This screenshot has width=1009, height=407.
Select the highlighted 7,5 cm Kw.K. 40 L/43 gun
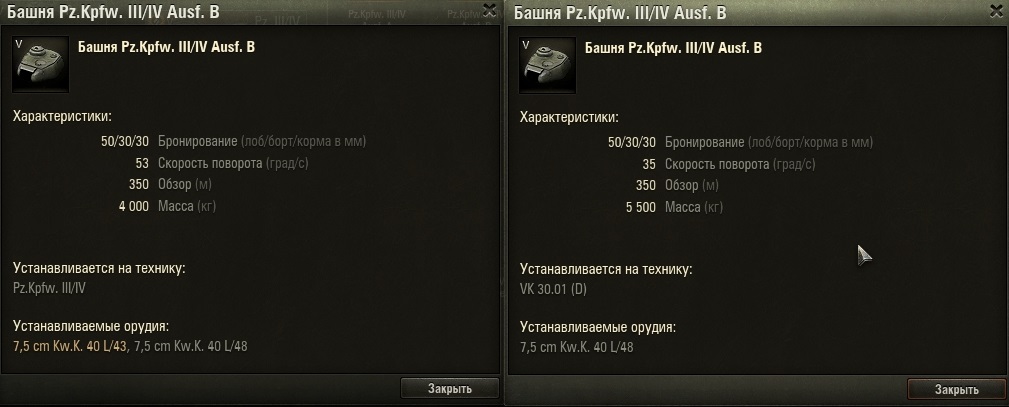[x=69, y=346]
